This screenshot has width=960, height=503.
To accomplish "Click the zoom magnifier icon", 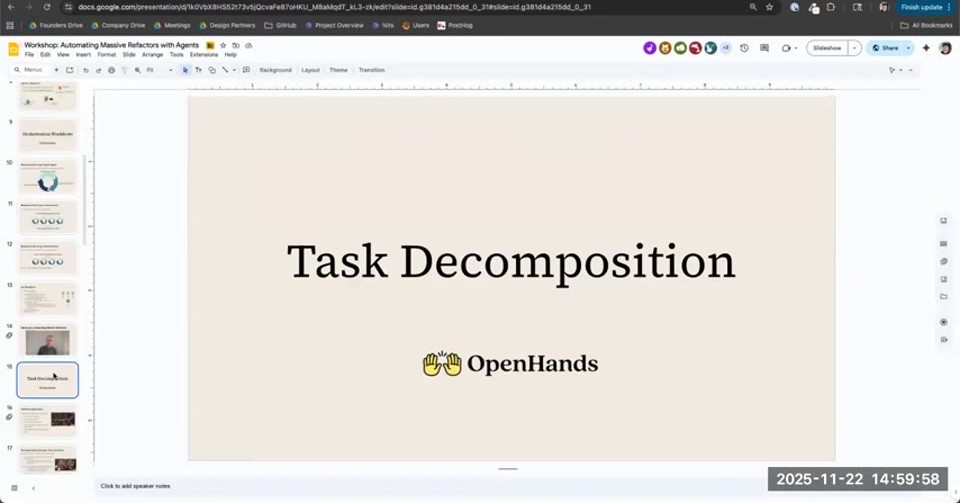I will (138, 70).
